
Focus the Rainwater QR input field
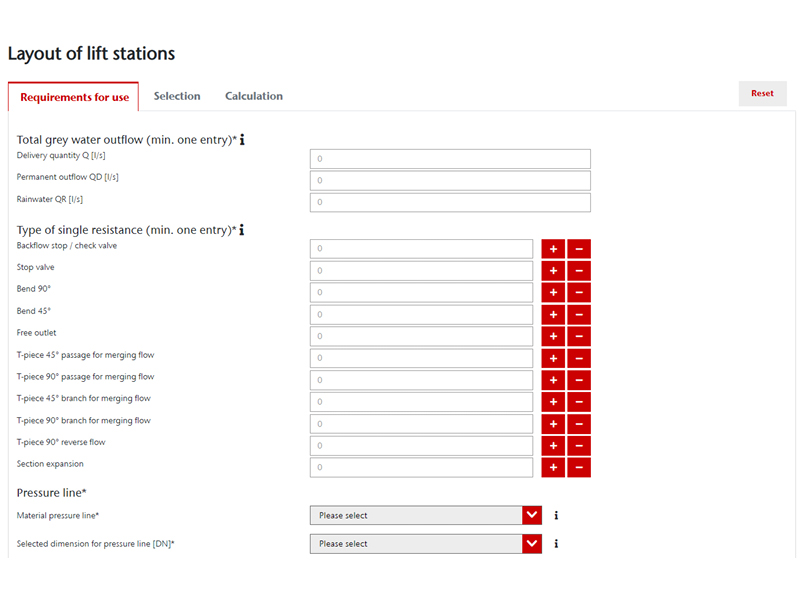click(450, 202)
